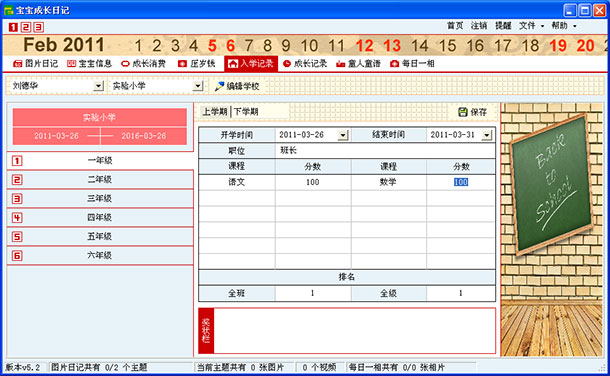Click the 宝宝成长日记 title bar app icon
The height and width of the screenshot is (376, 610).
(x=9, y=10)
